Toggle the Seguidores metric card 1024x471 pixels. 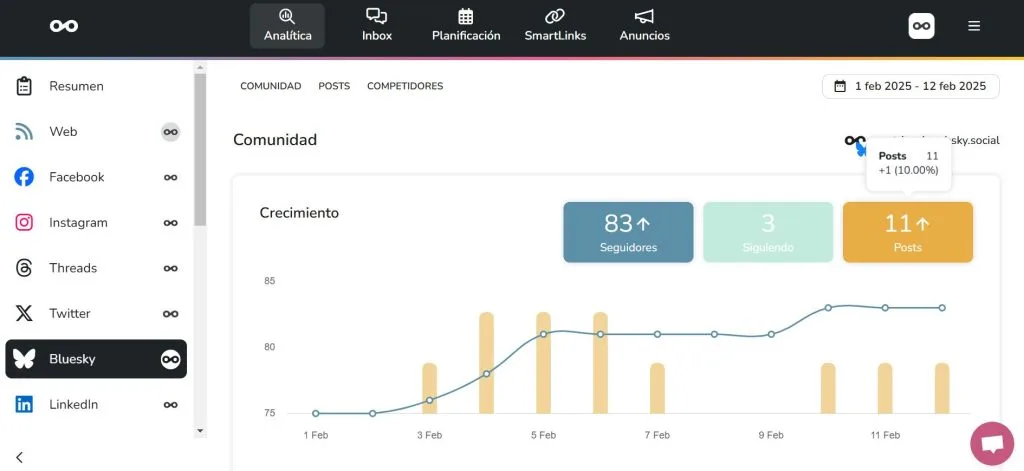pos(628,232)
